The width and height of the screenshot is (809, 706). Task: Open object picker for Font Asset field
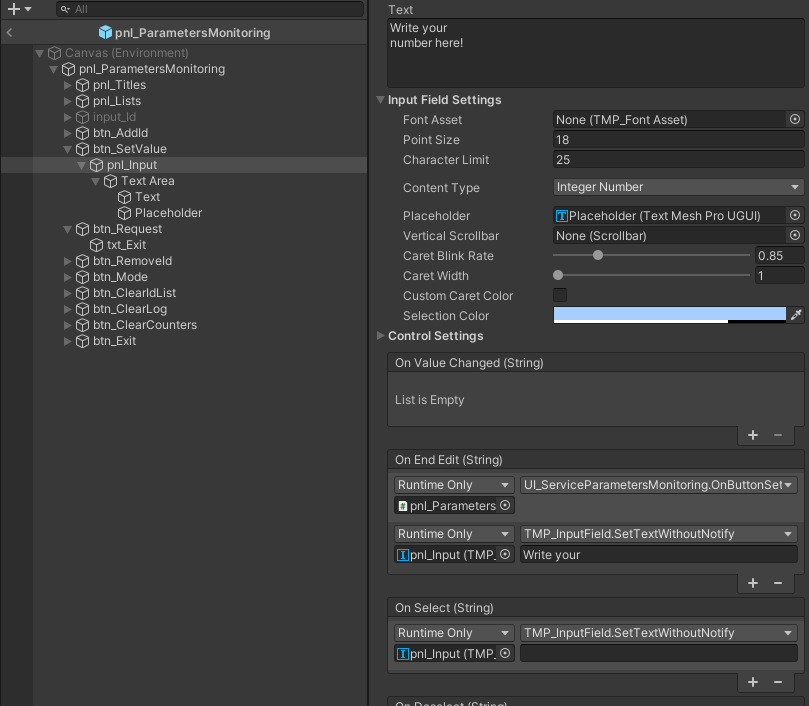point(795,120)
